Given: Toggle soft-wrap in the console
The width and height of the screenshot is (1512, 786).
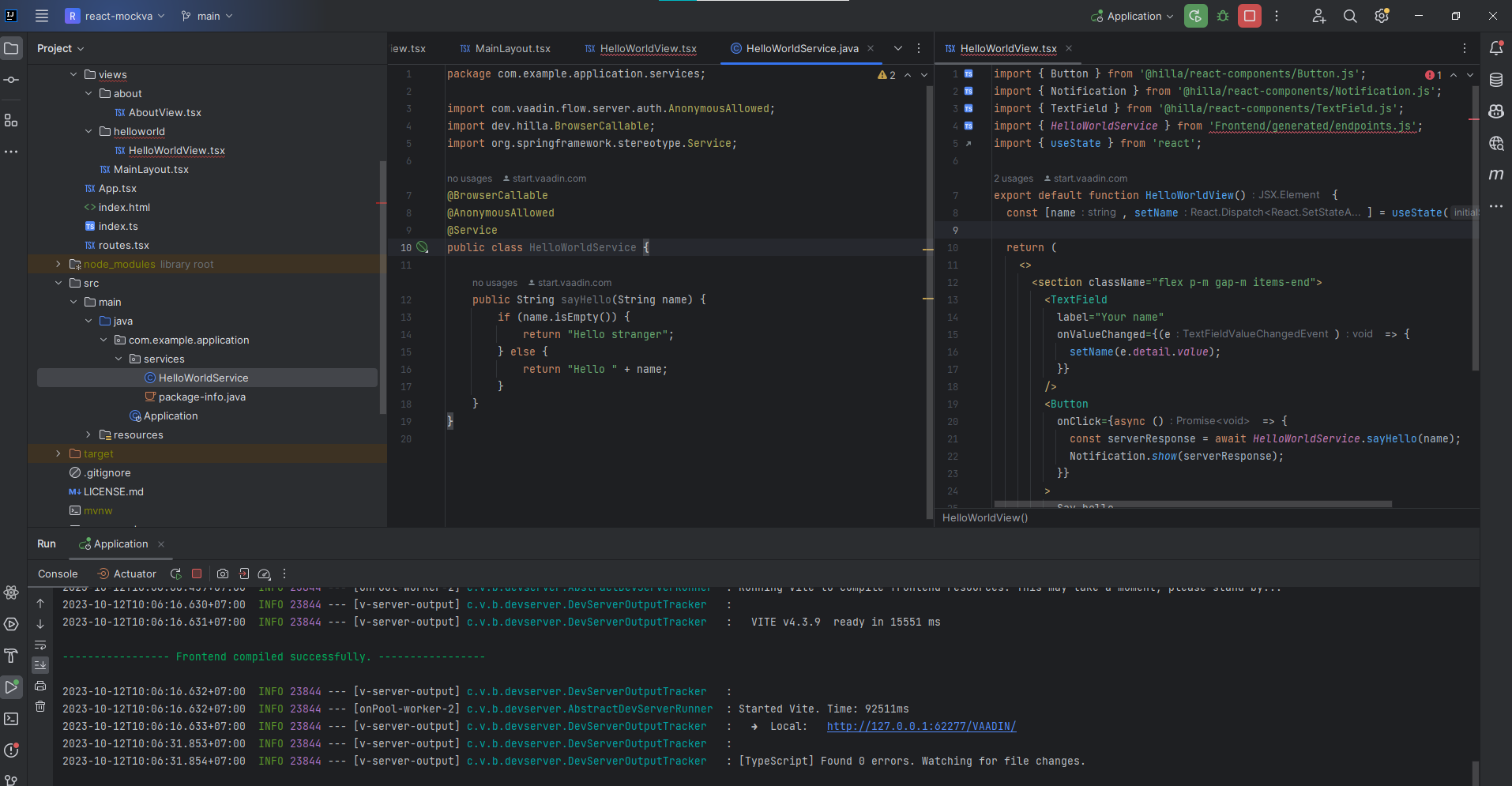Looking at the screenshot, I should click(x=40, y=645).
